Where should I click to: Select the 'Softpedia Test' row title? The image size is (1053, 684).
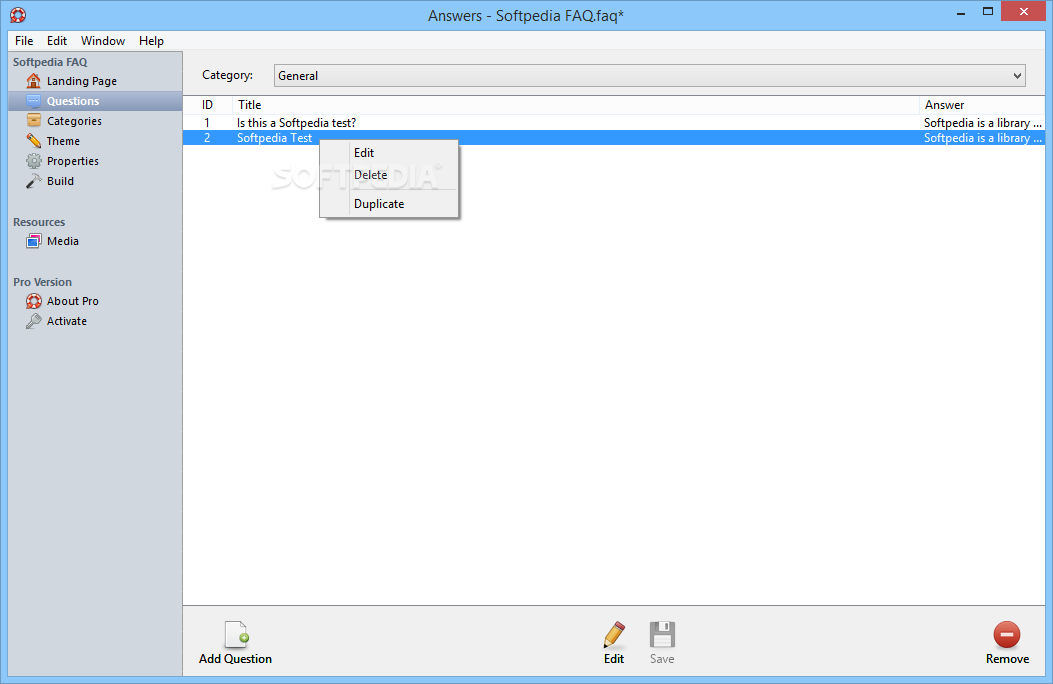(x=275, y=138)
